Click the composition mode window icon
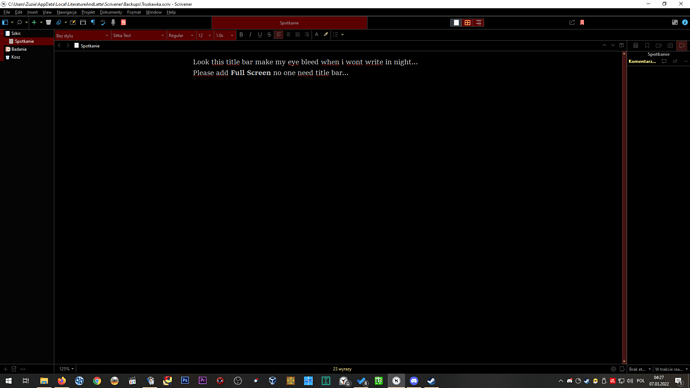690x388 pixels. pos(83,22)
